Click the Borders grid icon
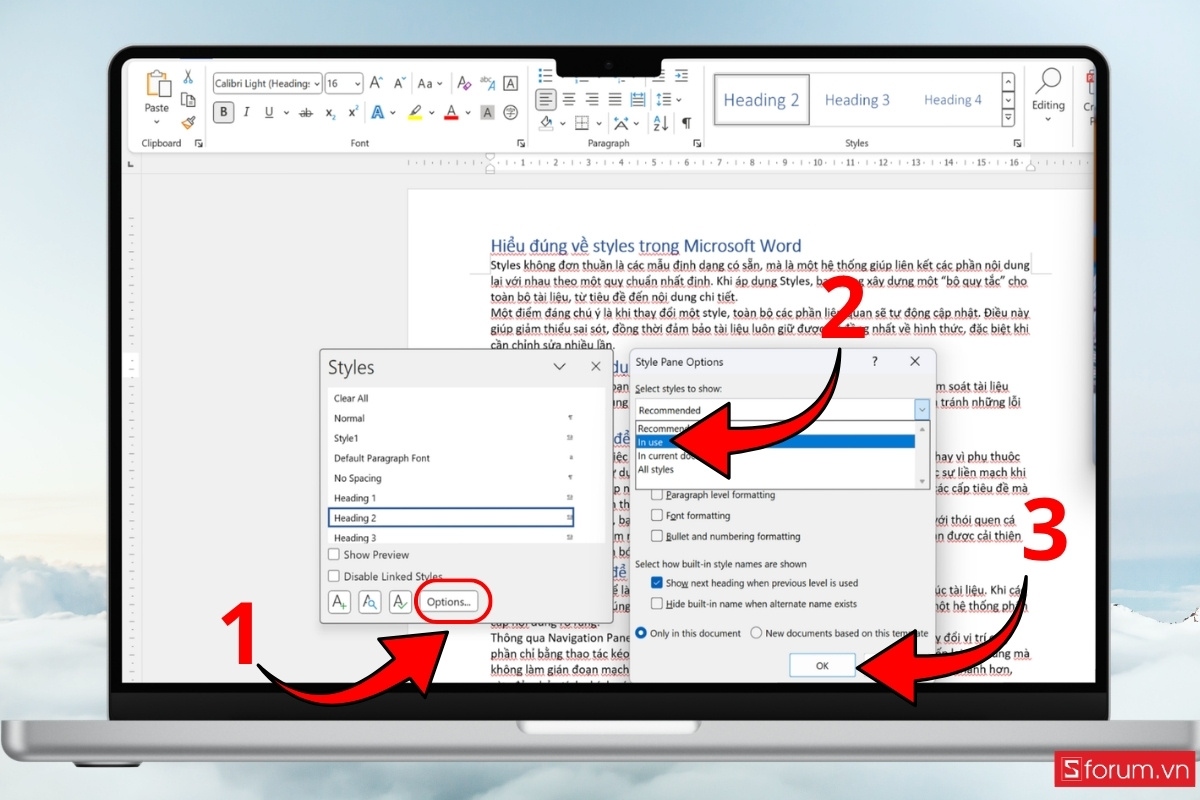Viewport: 1200px width, 800px height. tap(580, 124)
